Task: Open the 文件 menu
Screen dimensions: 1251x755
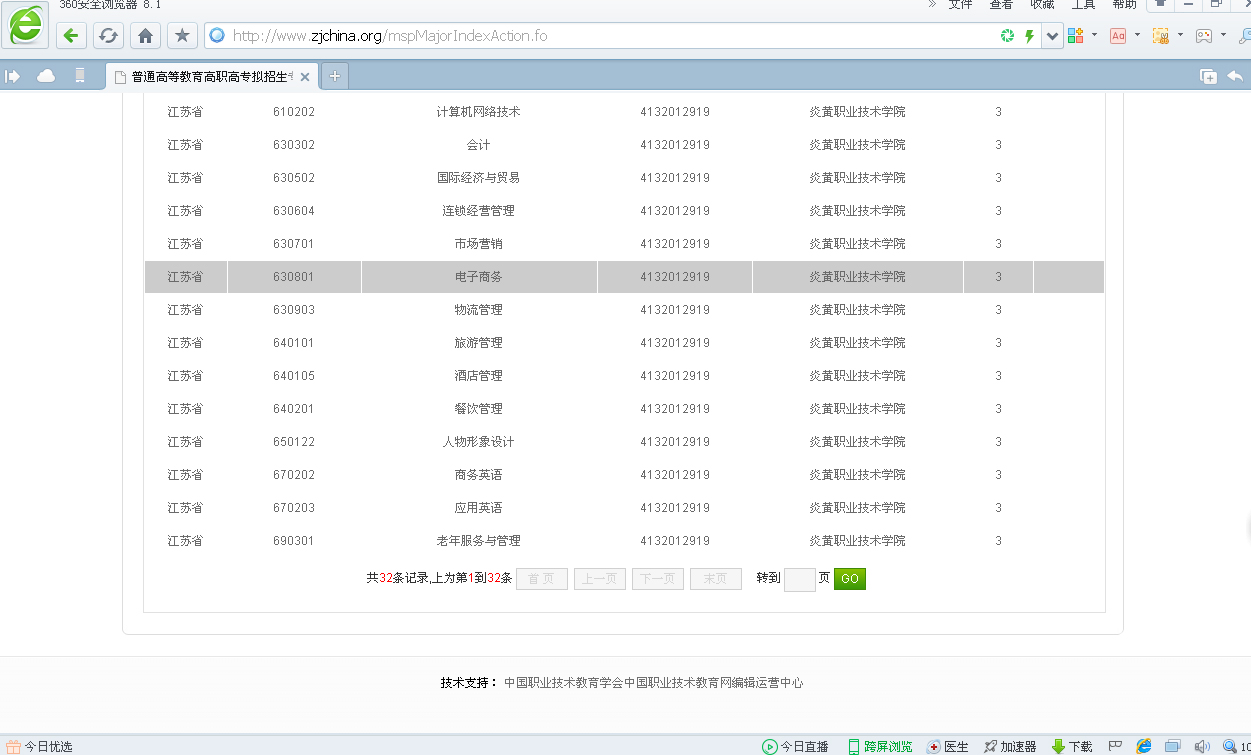Action: click(960, 5)
